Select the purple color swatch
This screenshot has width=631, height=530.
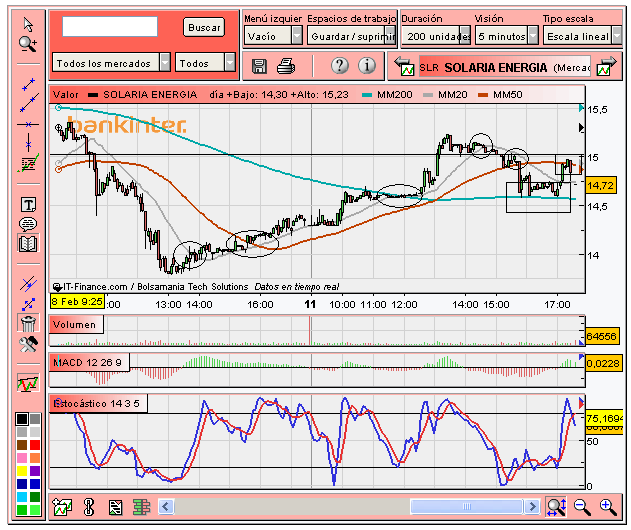point(35,471)
